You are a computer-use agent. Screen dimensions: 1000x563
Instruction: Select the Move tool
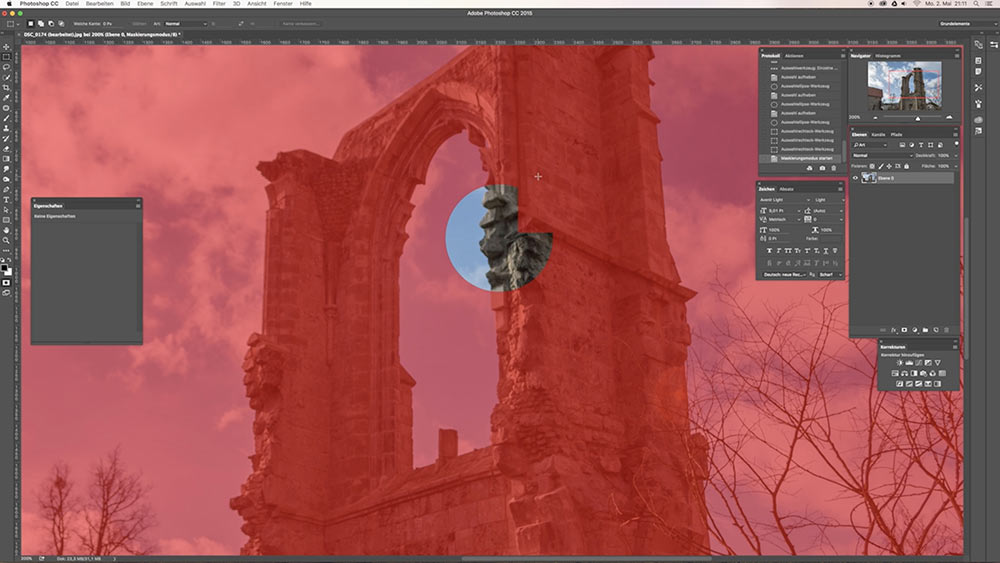pos(6,47)
